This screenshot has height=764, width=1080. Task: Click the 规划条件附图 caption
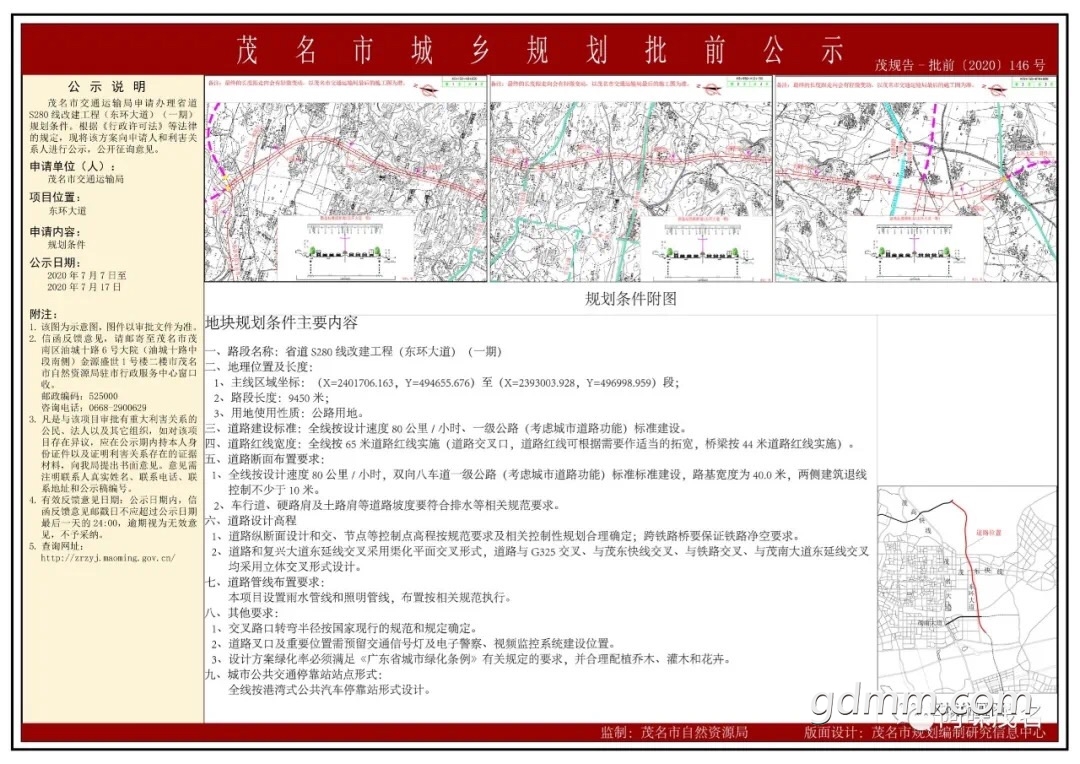(x=630, y=298)
